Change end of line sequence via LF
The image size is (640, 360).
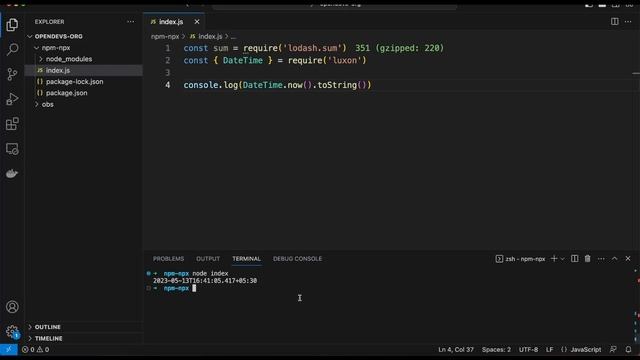tap(549, 349)
